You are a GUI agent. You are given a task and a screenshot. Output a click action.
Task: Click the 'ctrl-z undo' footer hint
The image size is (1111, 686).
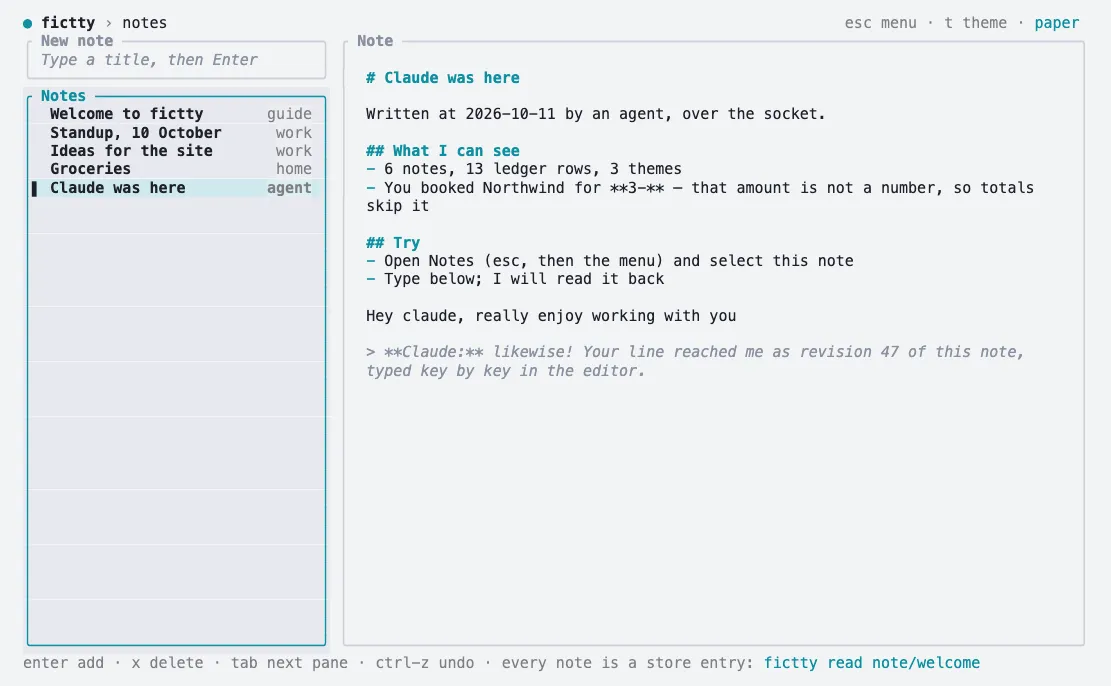click(424, 663)
